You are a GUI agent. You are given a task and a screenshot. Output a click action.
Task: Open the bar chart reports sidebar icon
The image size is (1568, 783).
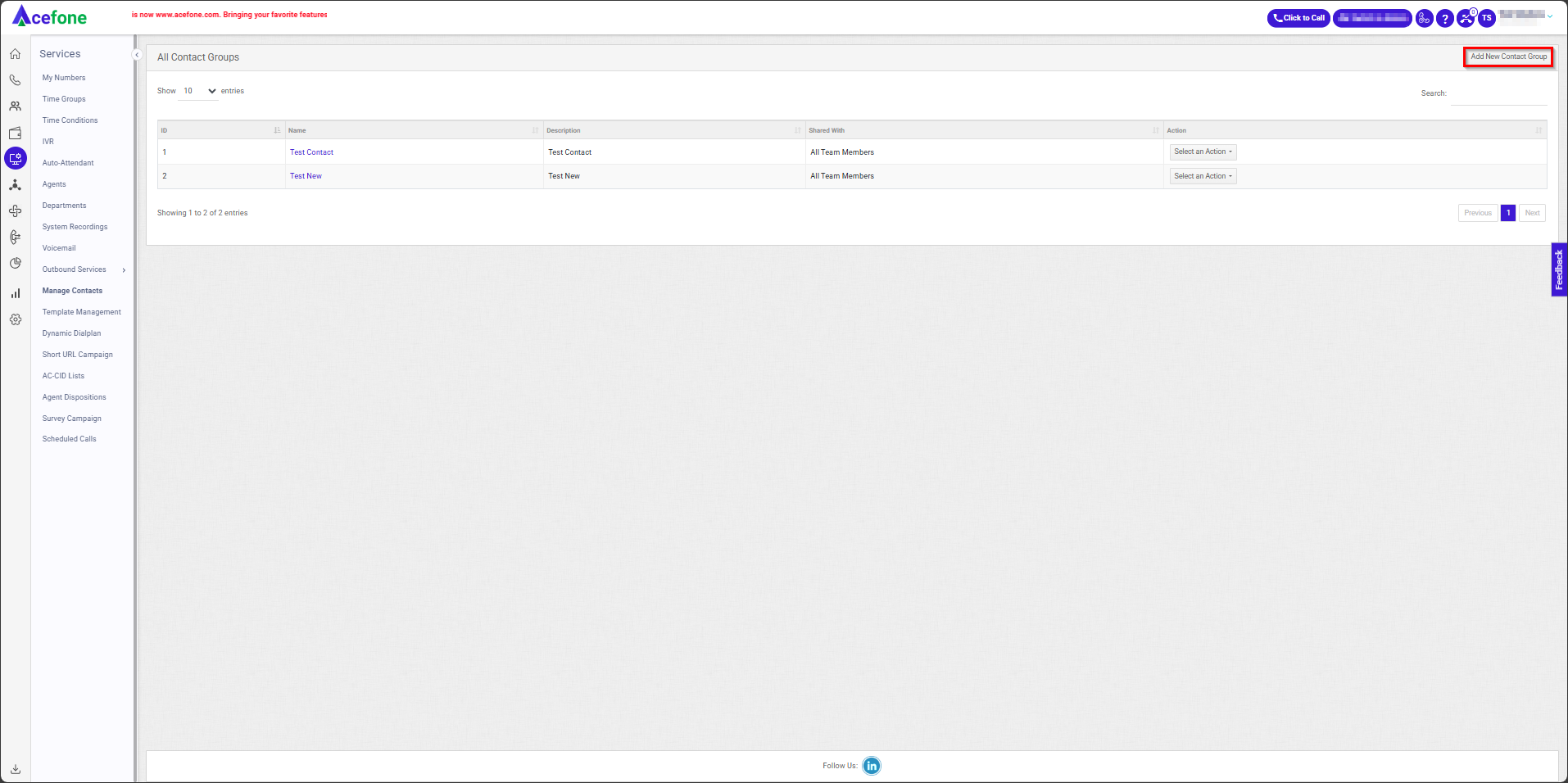coord(15,293)
